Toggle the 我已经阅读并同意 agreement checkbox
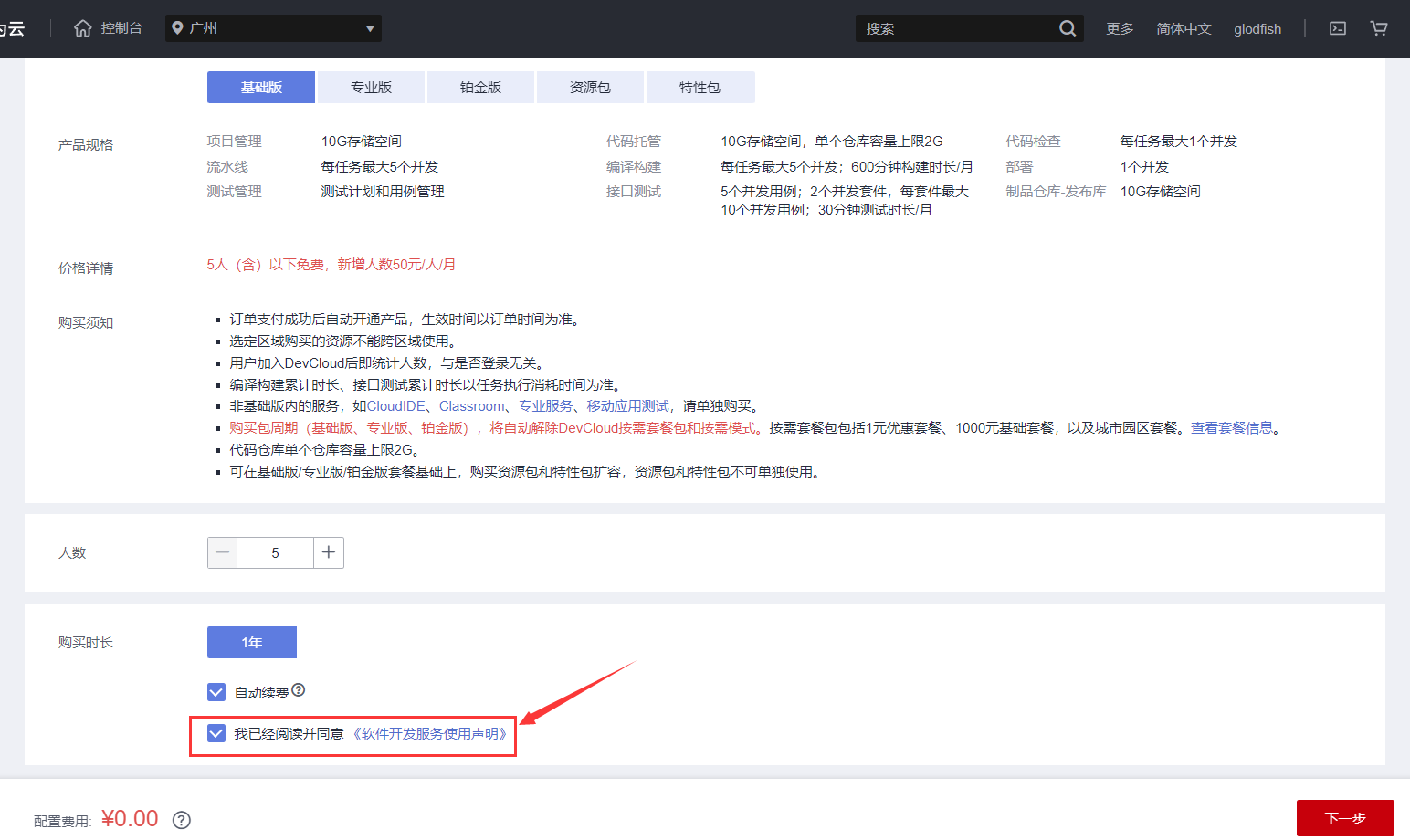The width and height of the screenshot is (1410, 840). tap(216, 733)
